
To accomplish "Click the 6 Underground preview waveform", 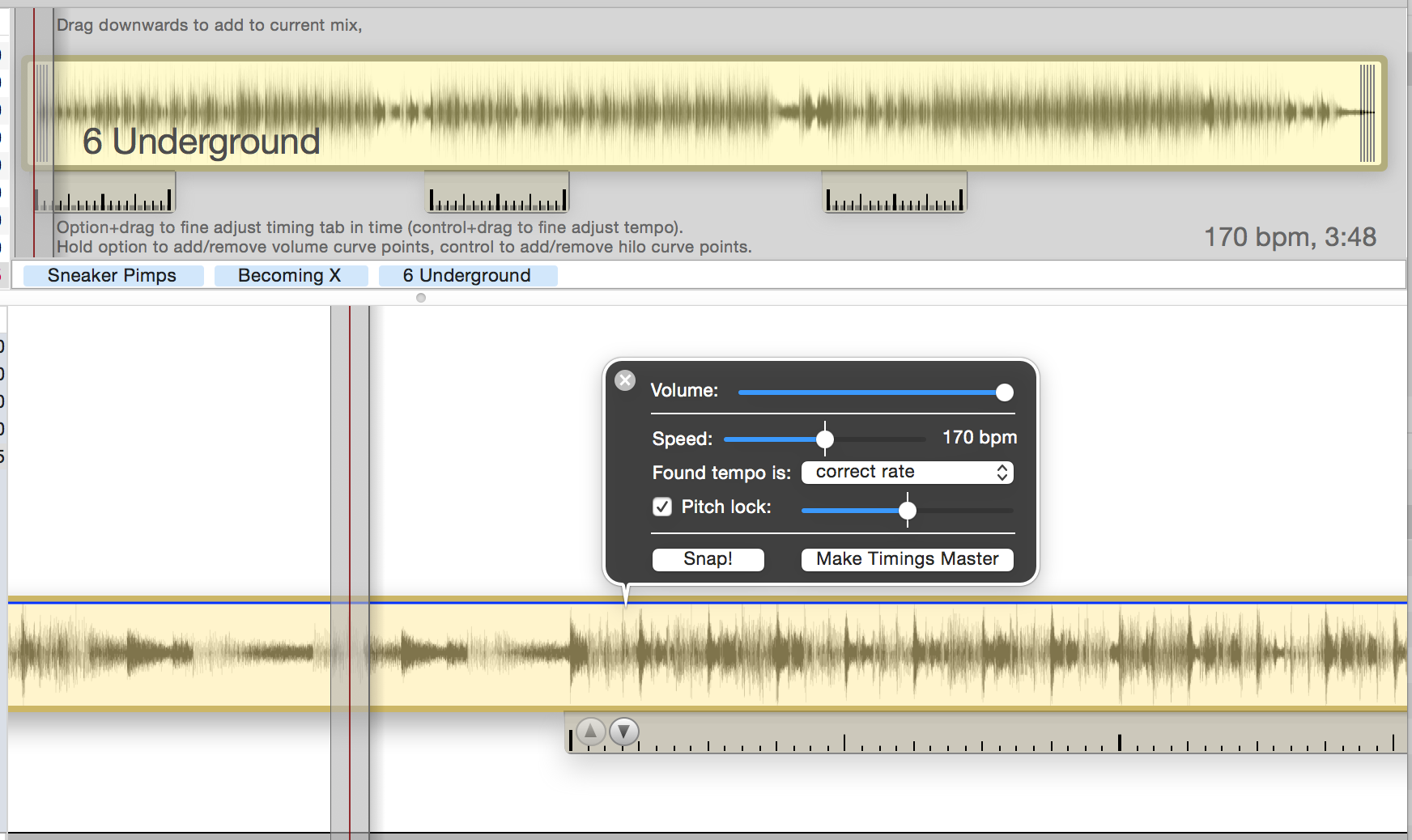I will 704,112.
